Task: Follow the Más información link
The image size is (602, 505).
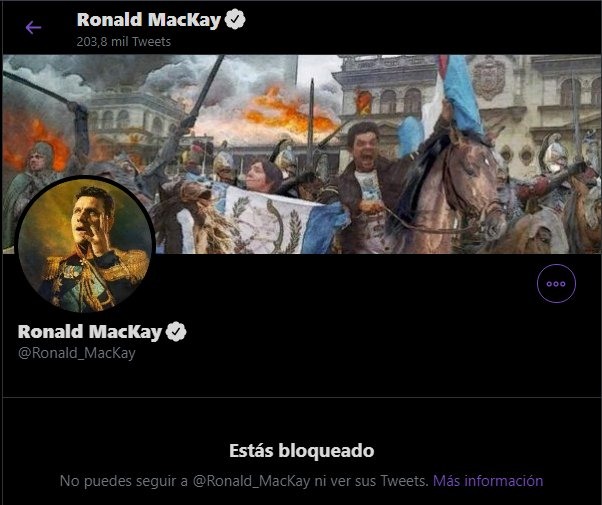Action: [x=488, y=481]
